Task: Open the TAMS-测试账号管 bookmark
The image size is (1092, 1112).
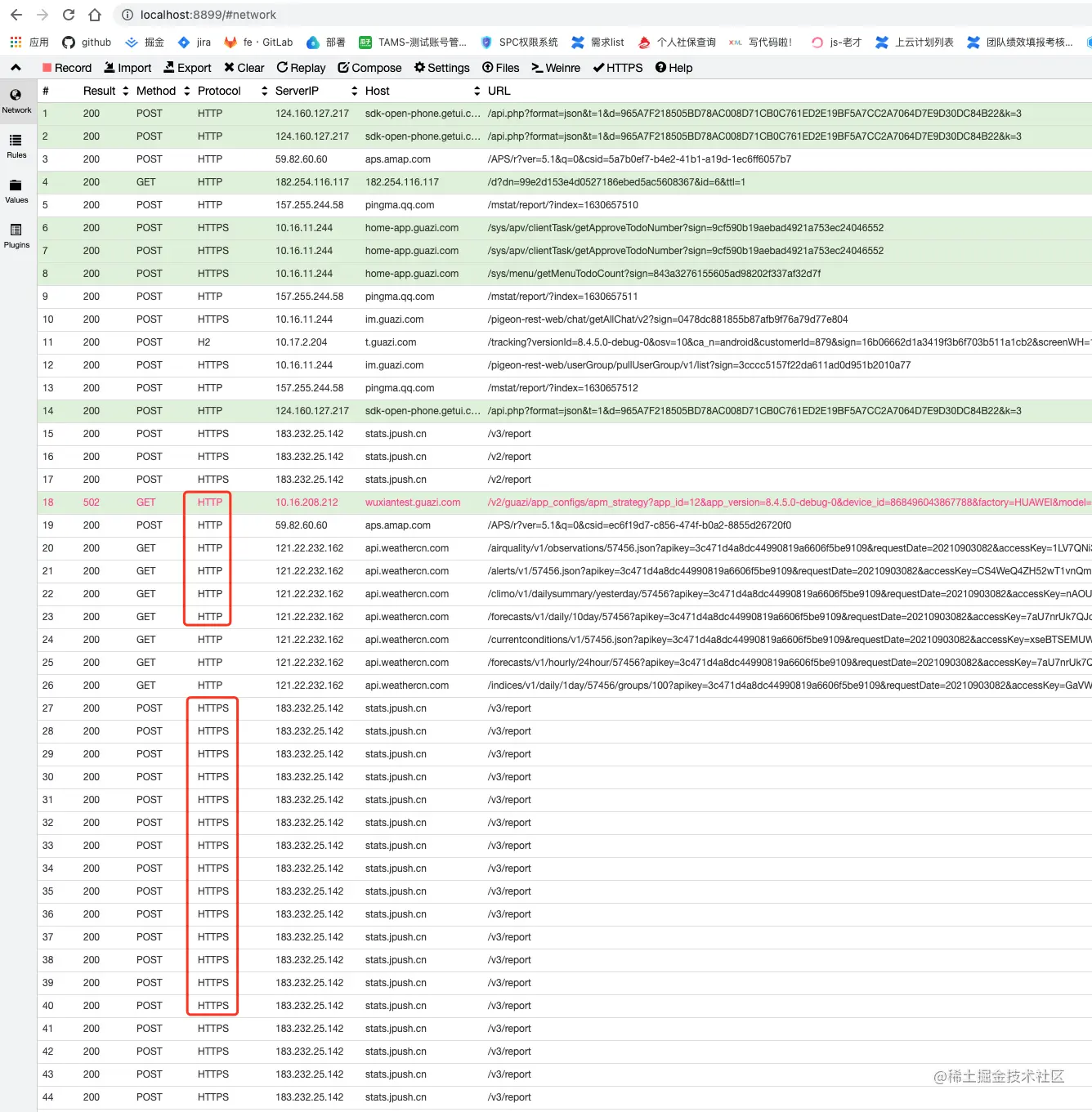Action: (x=413, y=42)
